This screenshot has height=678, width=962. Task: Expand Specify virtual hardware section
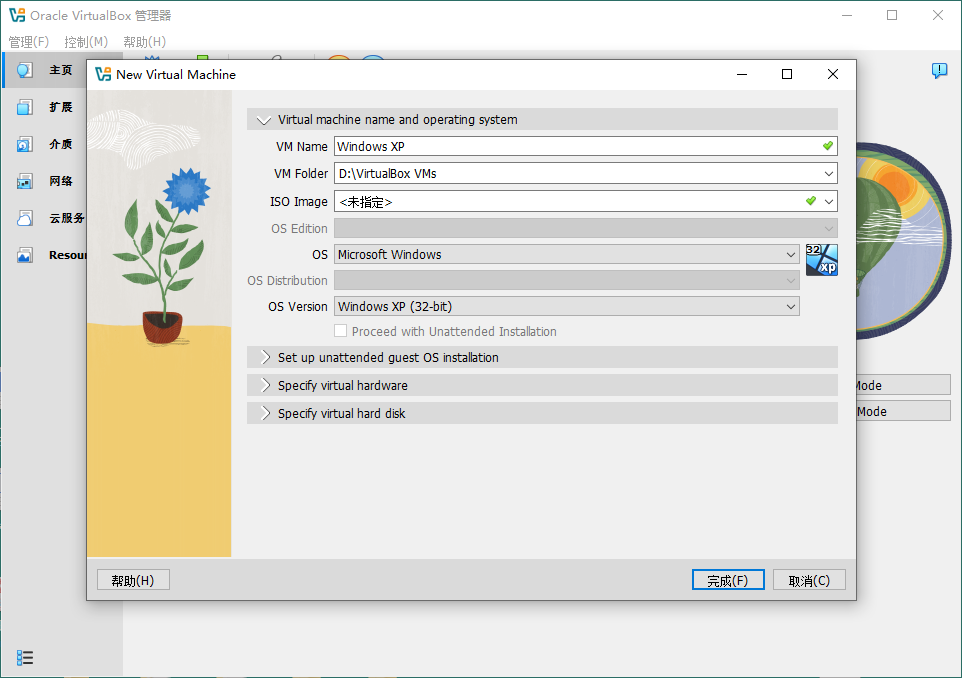coord(342,385)
